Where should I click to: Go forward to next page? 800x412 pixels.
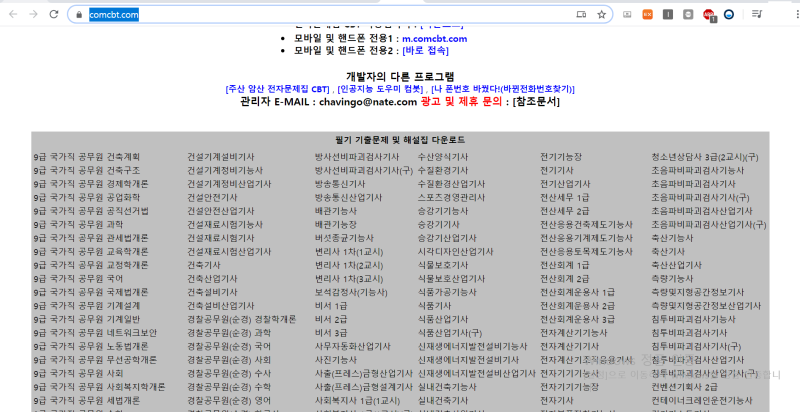[33, 14]
